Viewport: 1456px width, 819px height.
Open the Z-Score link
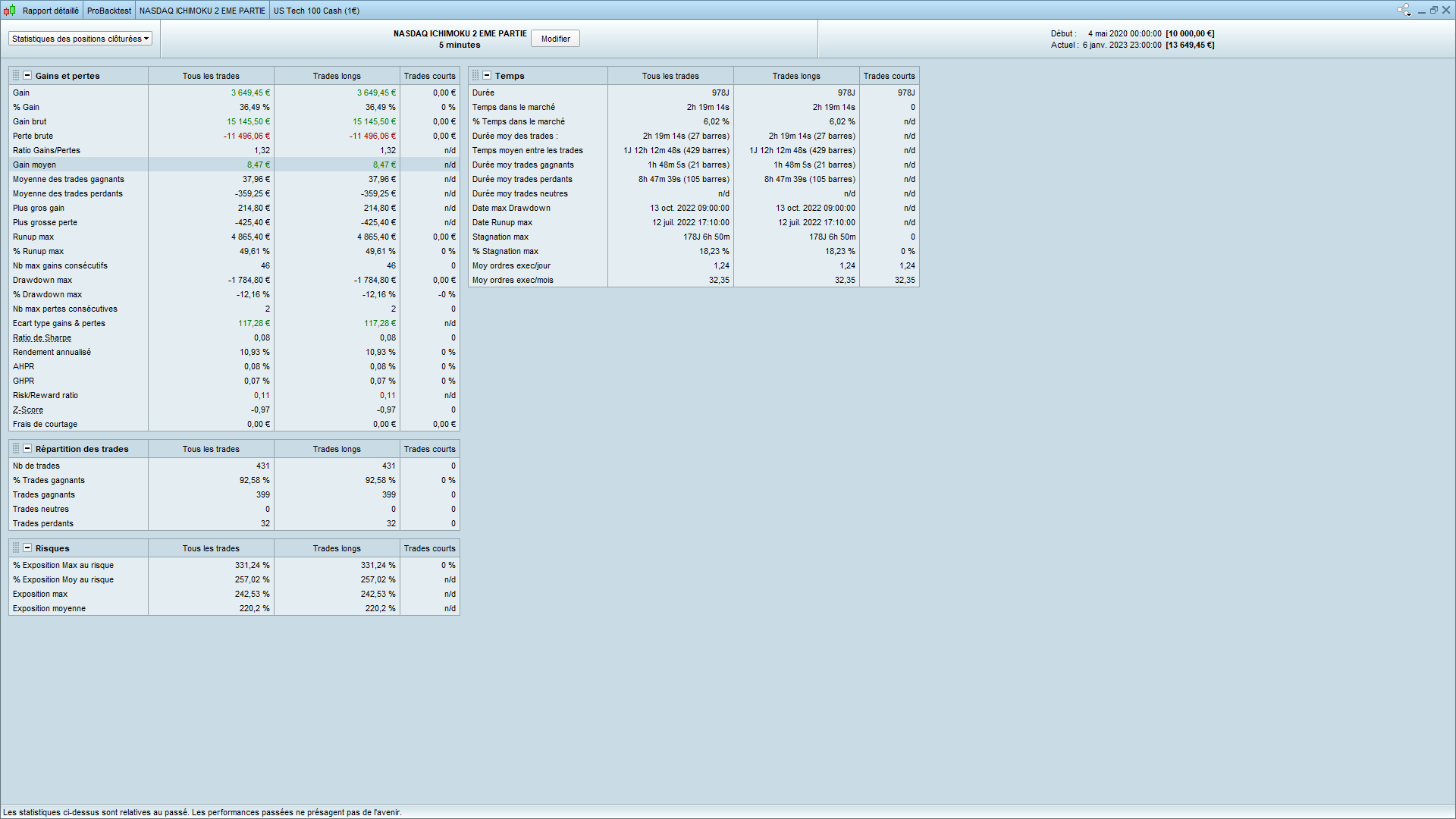pos(28,410)
